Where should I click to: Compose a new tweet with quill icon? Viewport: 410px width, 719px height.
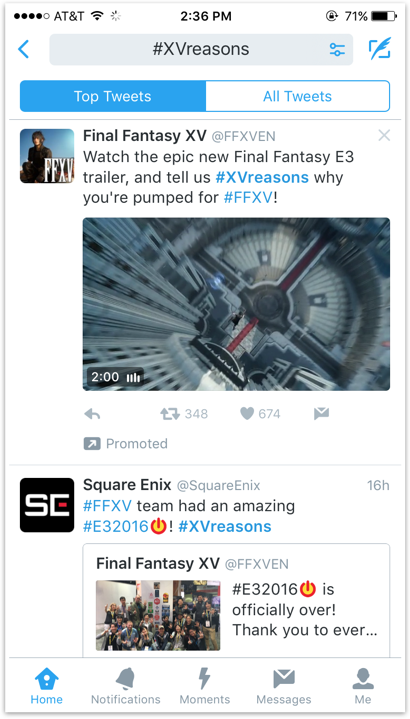tap(380, 49)
